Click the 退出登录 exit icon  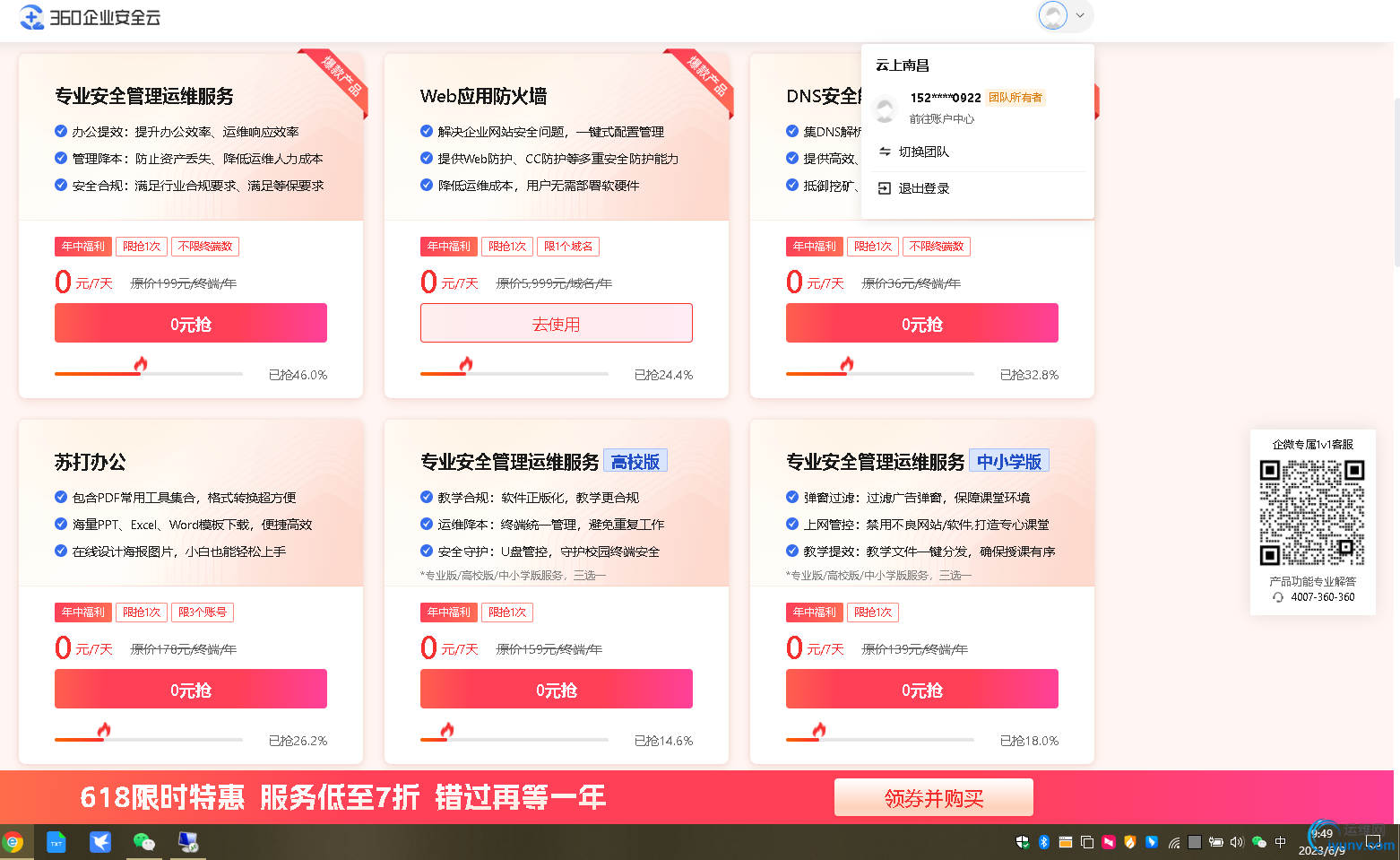[x=885, y=188]
